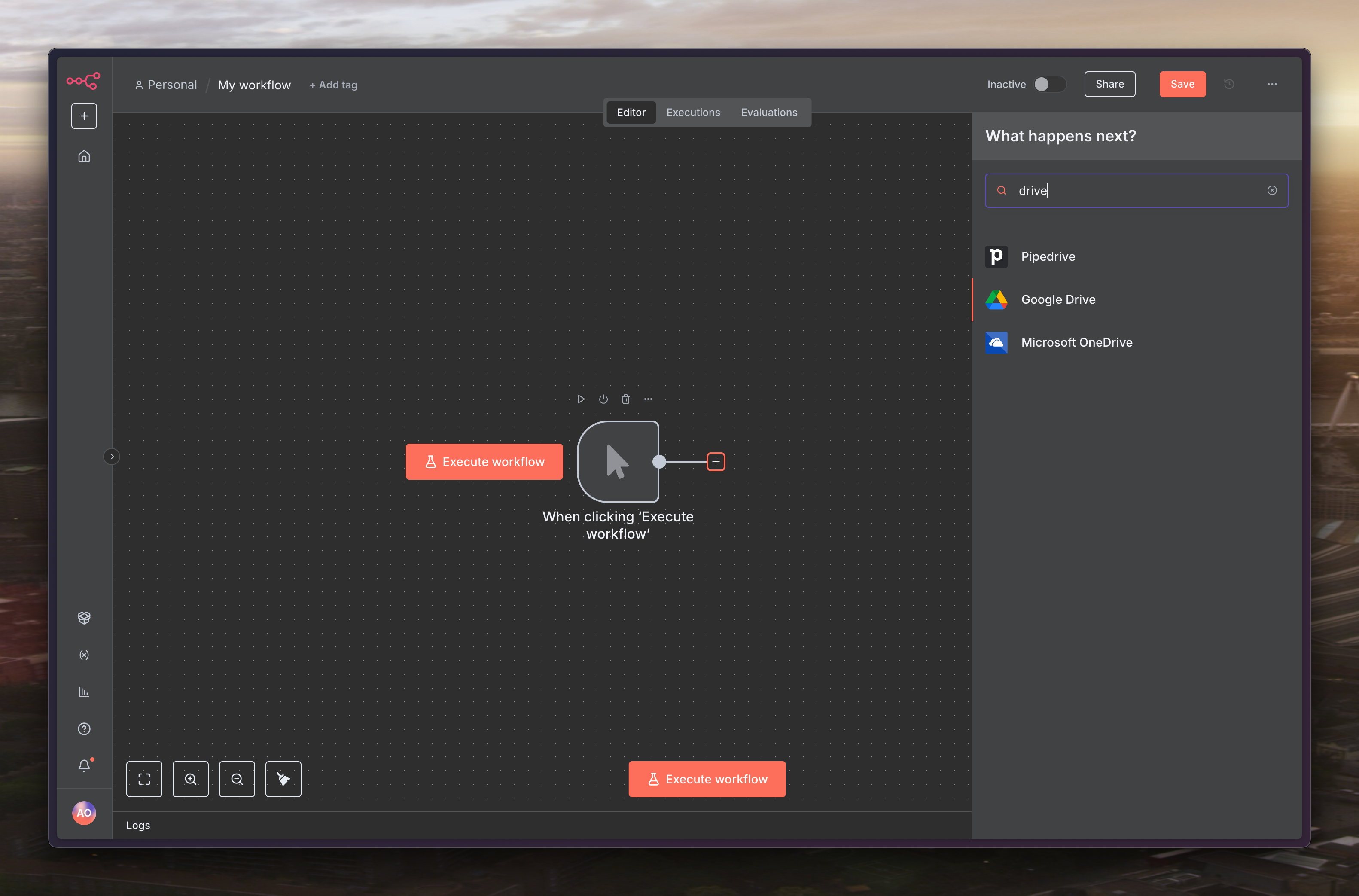The width and height of the screenshot is (1359, 896).
Task: Open workflow history clock icon
Action: click(1229, 84)
